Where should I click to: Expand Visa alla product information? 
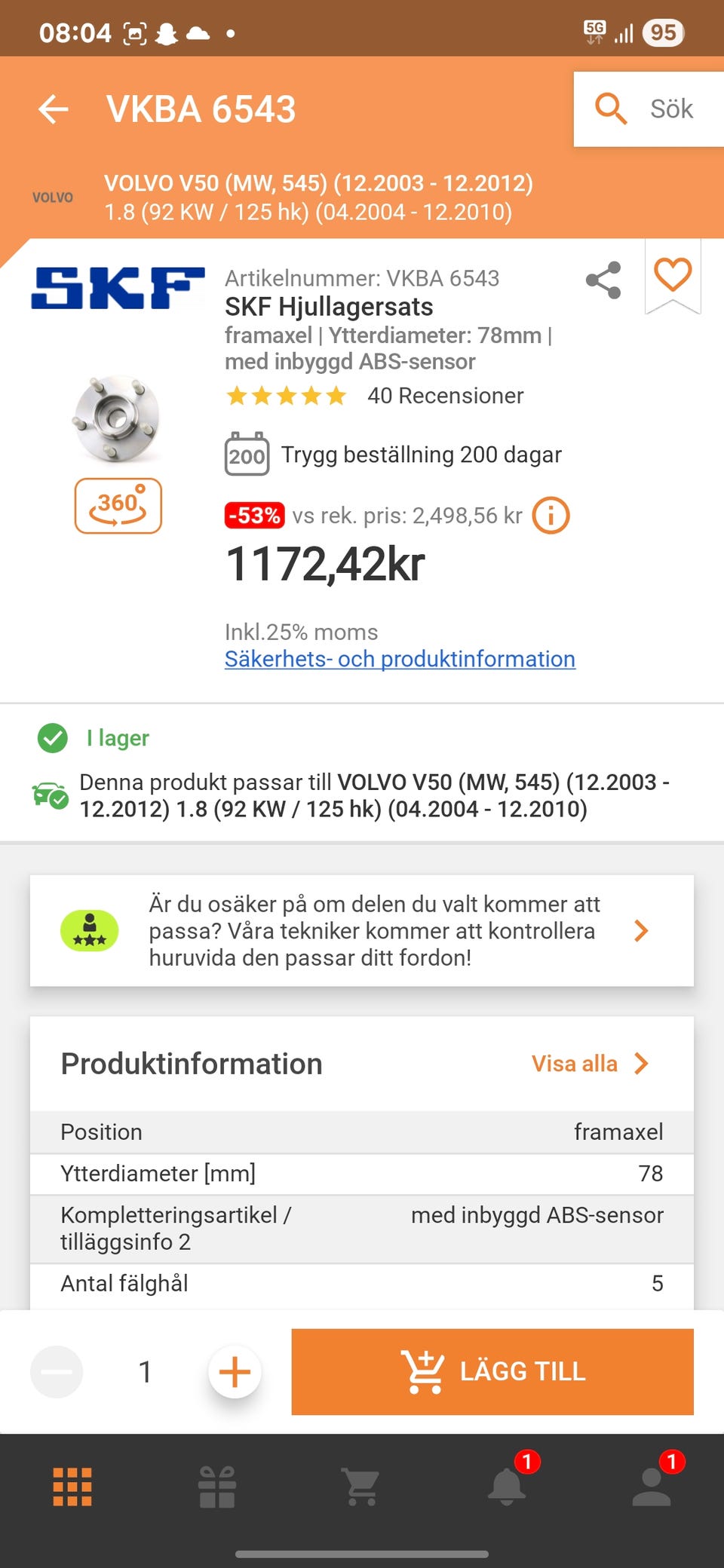point(590,1064)
